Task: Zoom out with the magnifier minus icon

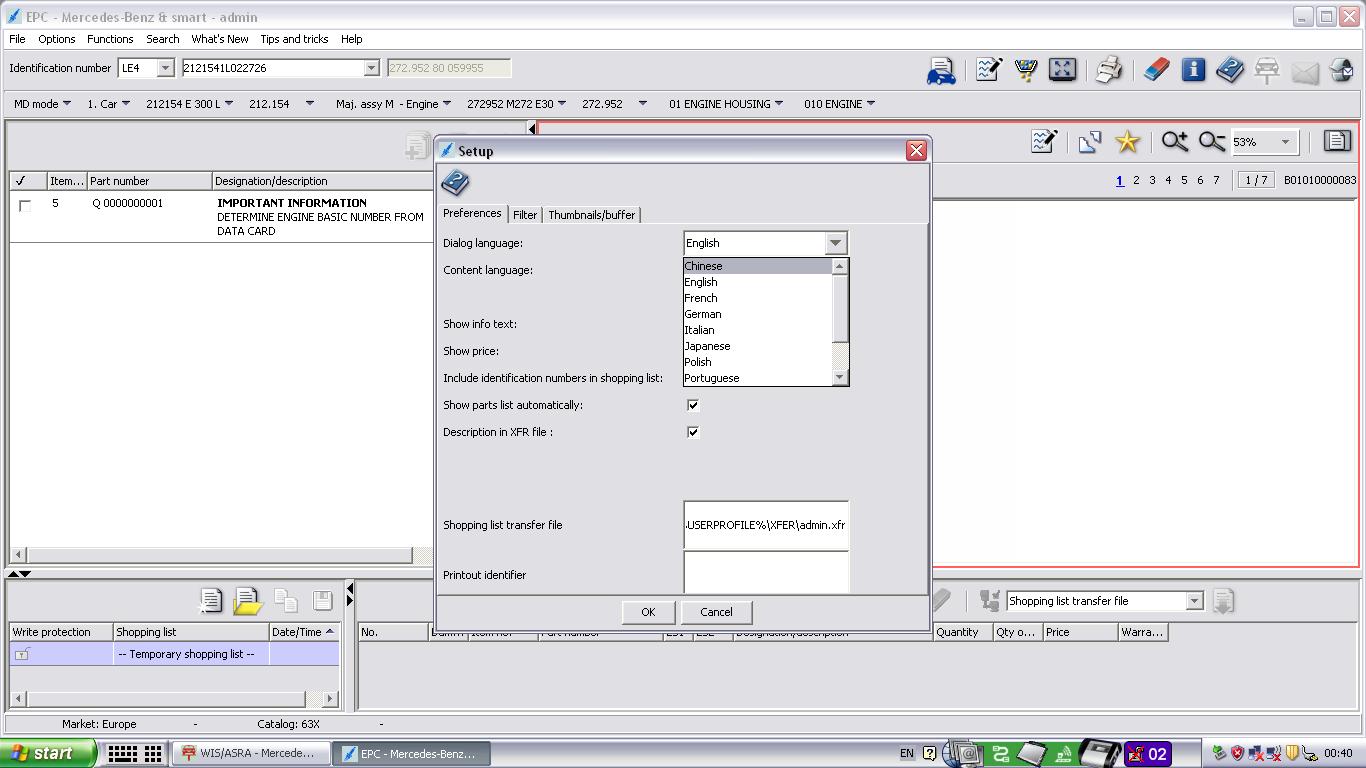Action: pos(1211,142)
